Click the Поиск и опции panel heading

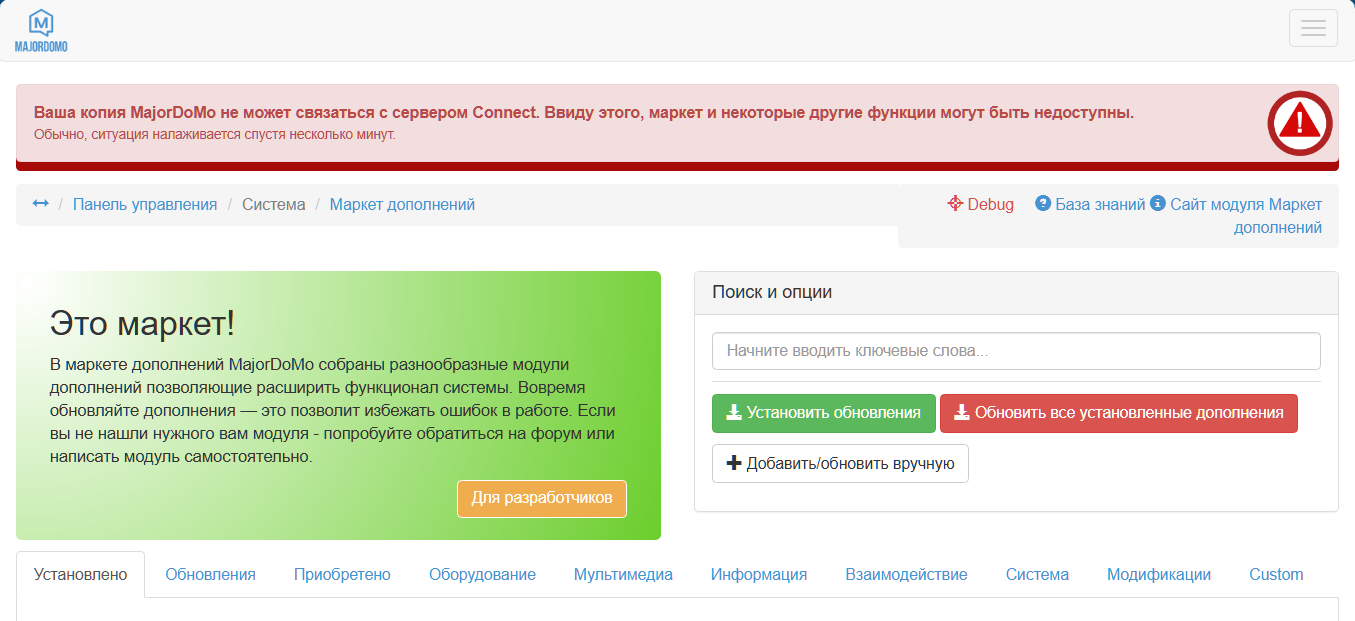tap(772, 292)
